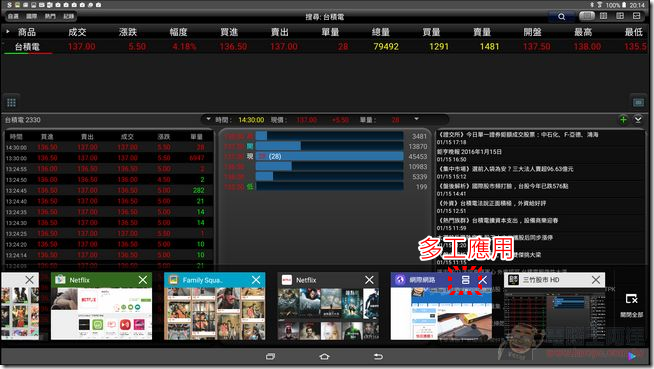Click the chart panel icon at right edge
Screen dimensions: 654x369
point(639,102)
